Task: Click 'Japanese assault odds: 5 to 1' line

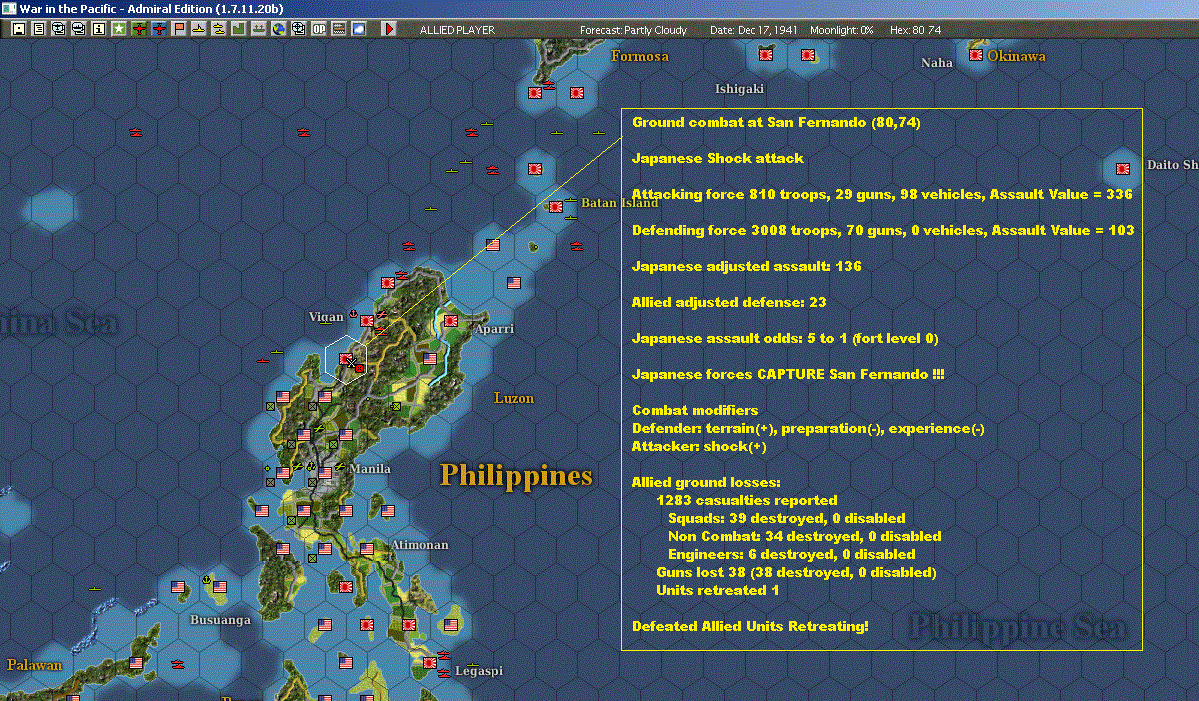Action: pyautogui.click(x=785, y=338)
